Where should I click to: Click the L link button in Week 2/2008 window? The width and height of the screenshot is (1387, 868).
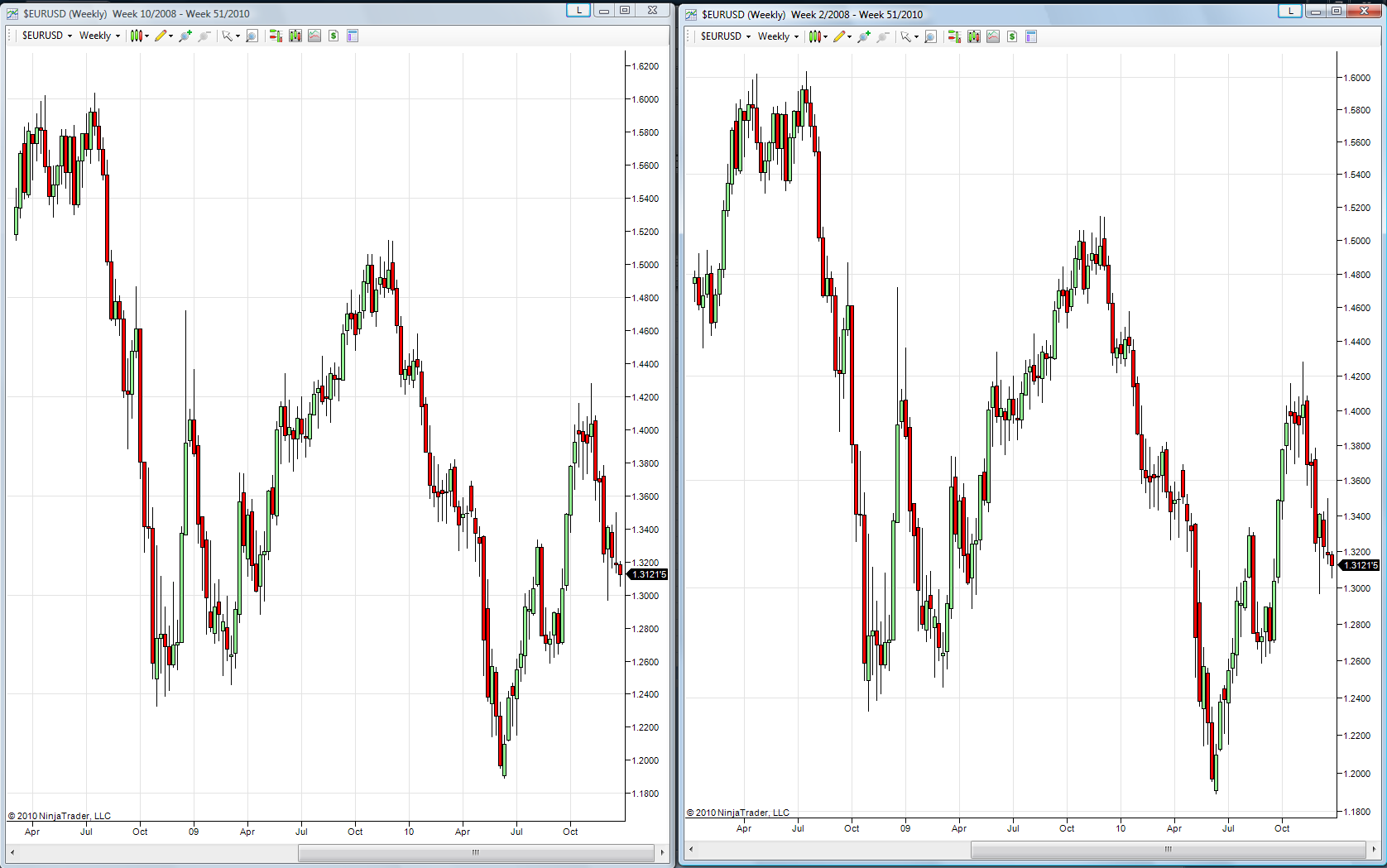[1290, 11]
